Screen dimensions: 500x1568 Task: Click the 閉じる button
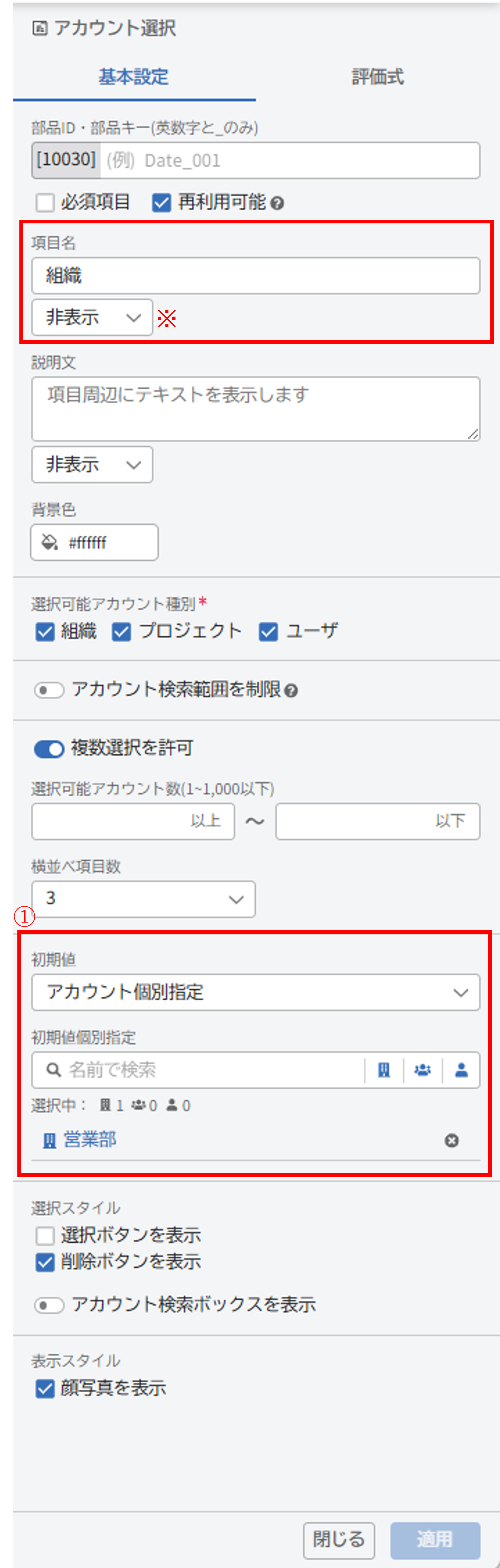tap(339, 1541)
